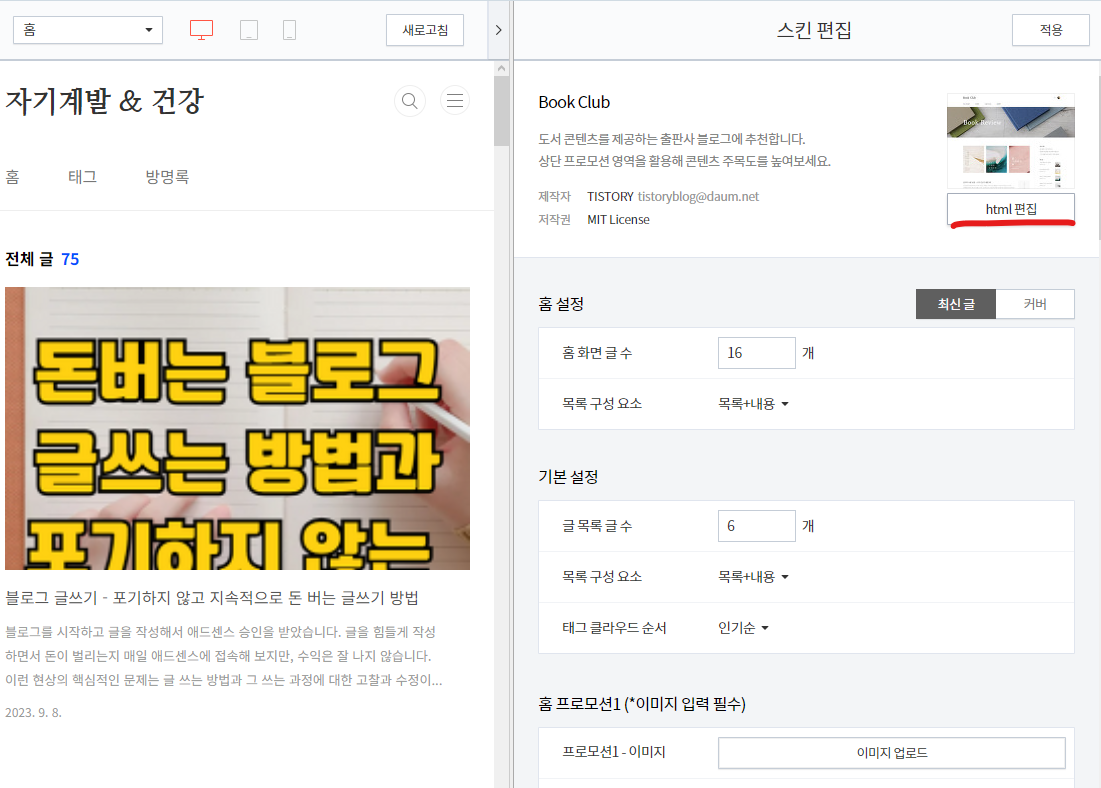Open the page selector showing 홈

click(x=87, y=29)
